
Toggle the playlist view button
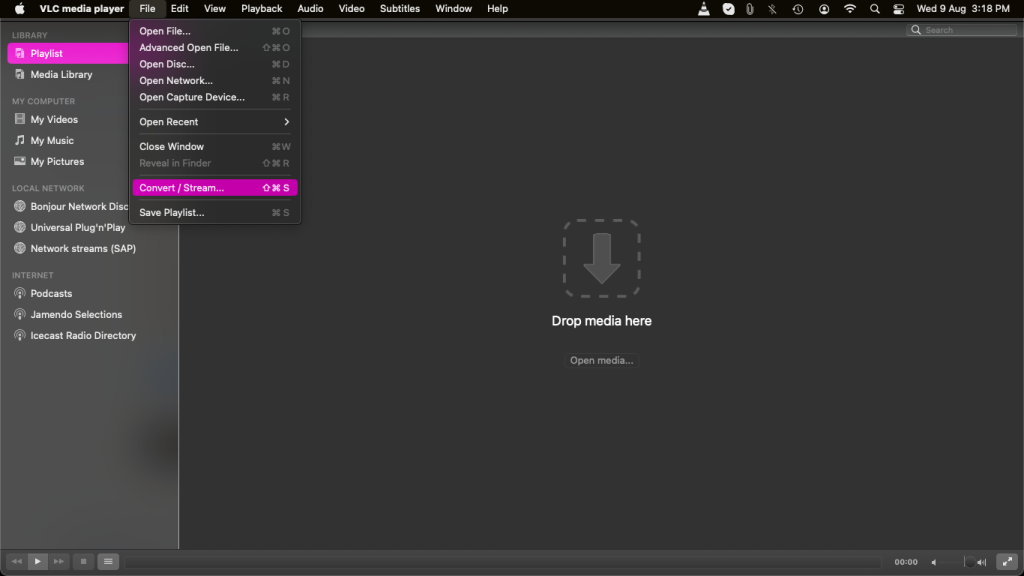click(x=108, y=562)
